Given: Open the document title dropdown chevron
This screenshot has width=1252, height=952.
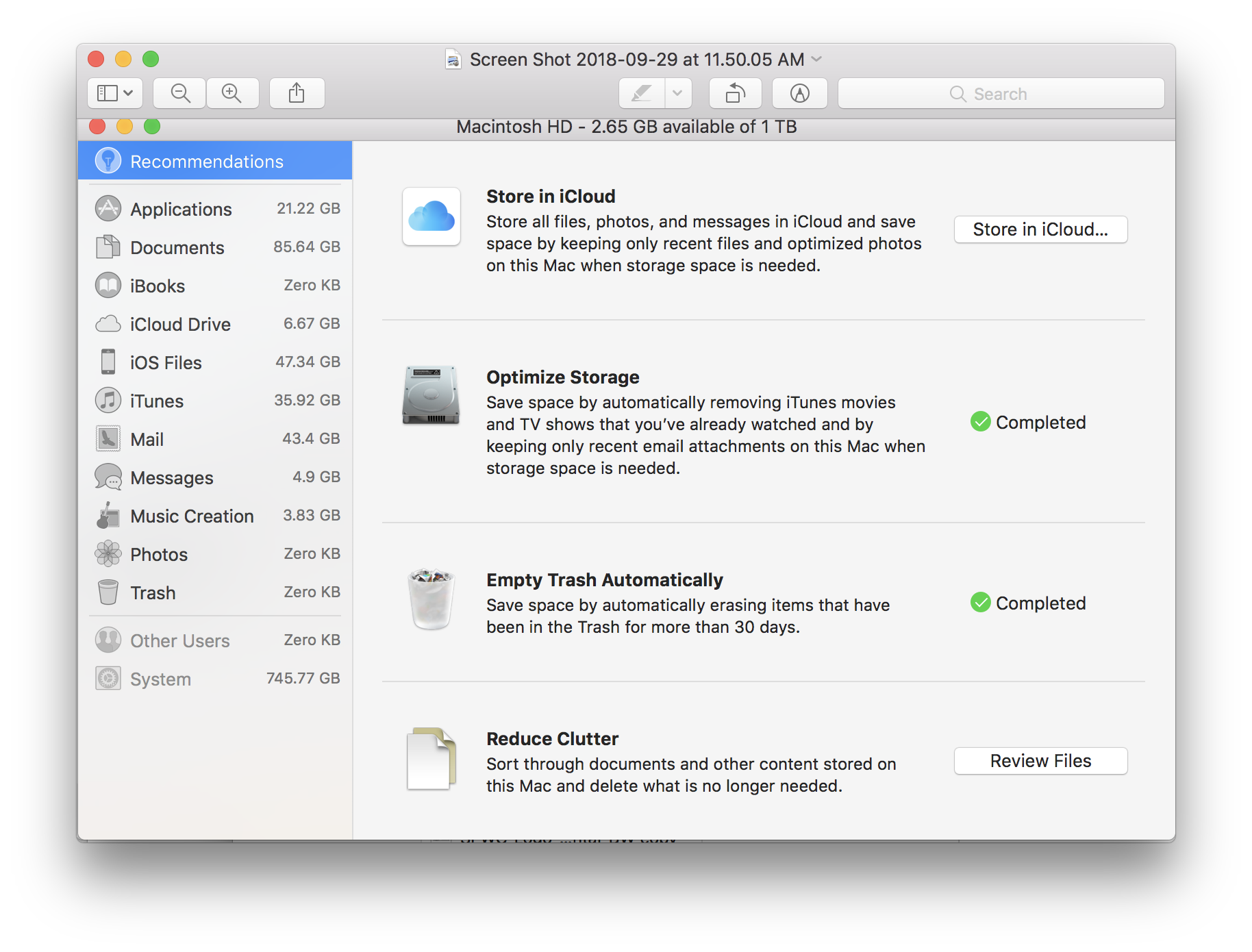Looking at the screenshot, I should tap(816, 60).
